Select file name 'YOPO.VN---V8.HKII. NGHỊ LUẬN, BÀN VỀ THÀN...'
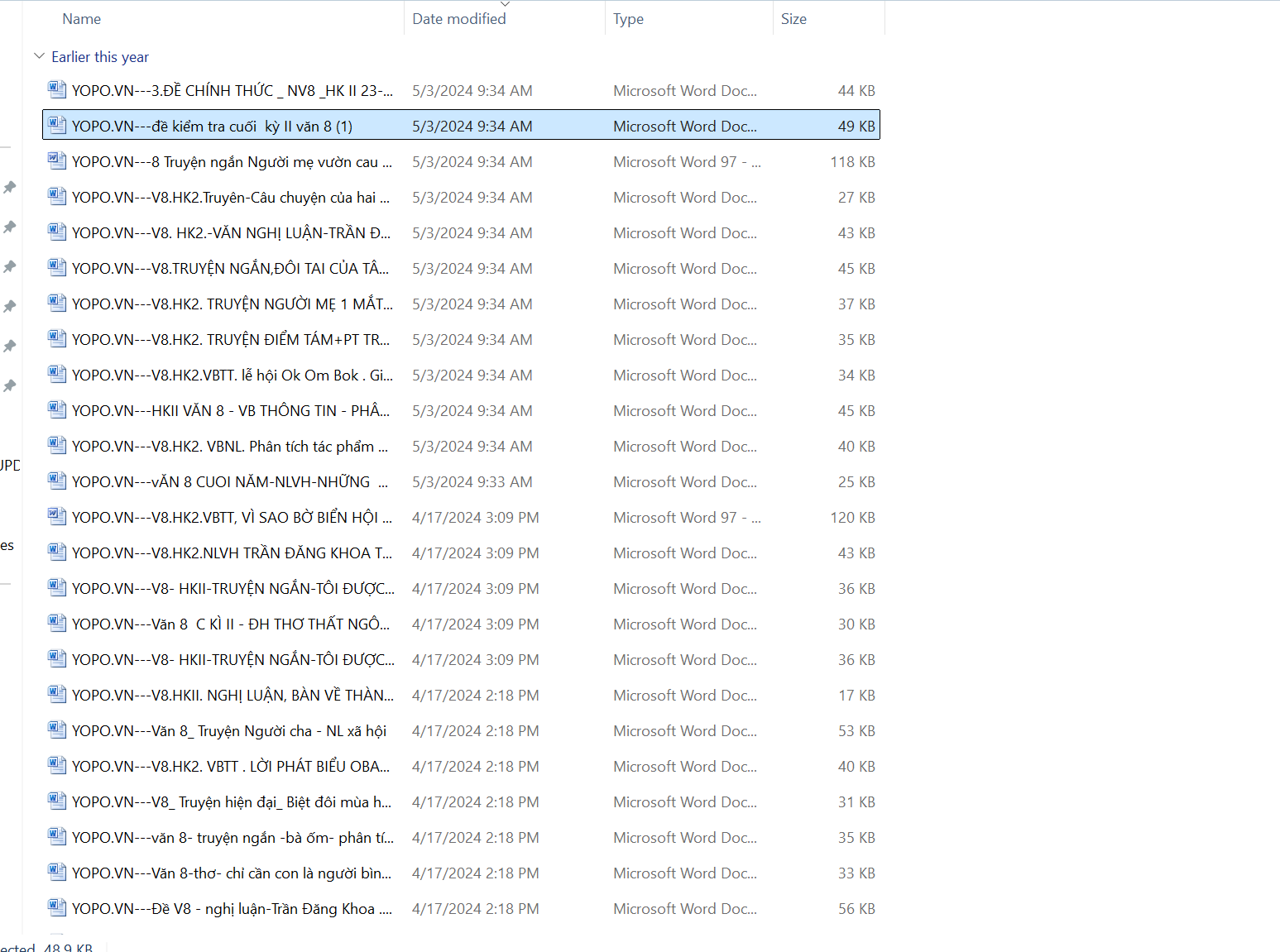Screen dimensions: 1280x952 coord(233,696)
